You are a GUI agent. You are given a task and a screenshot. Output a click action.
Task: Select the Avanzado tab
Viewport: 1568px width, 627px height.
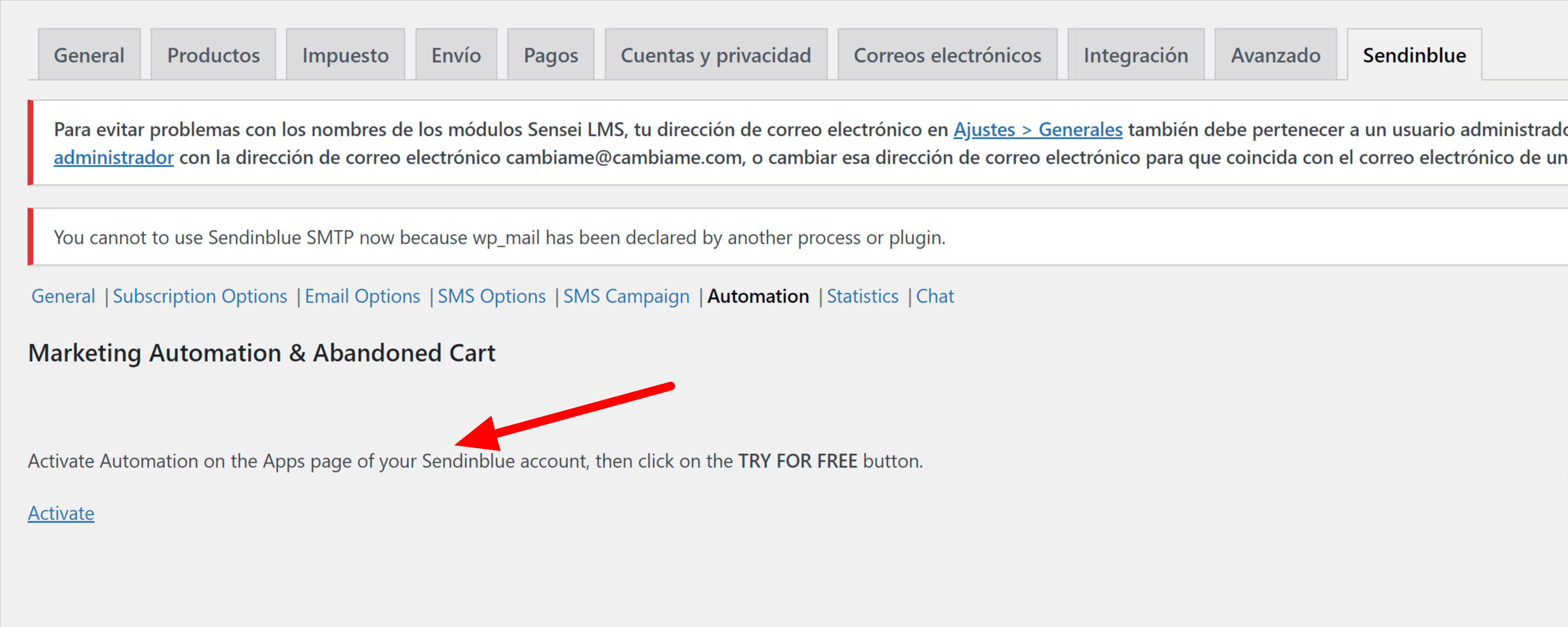click(1275, 55)
